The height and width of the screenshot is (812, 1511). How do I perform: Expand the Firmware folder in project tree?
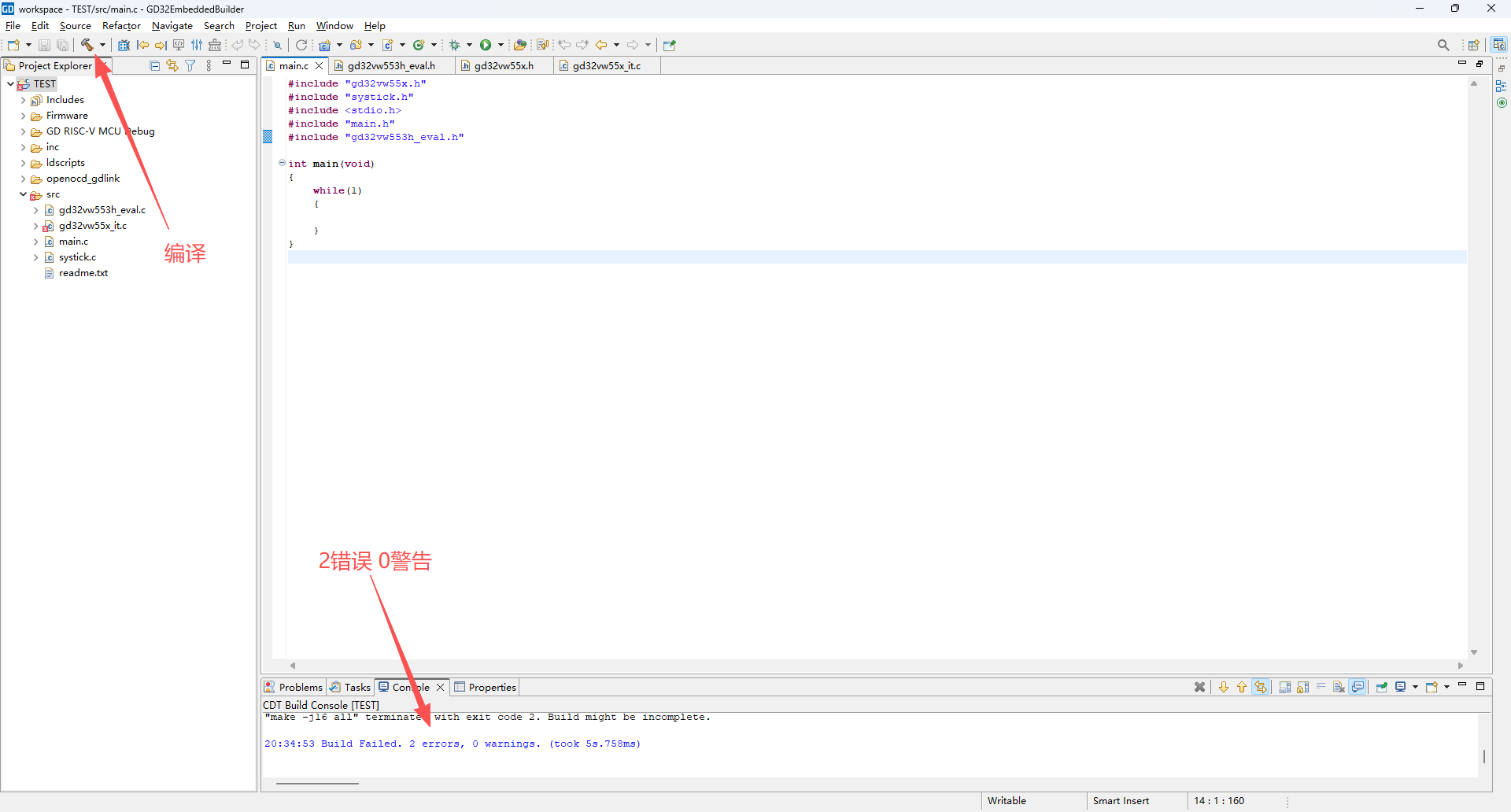[23, 116]
